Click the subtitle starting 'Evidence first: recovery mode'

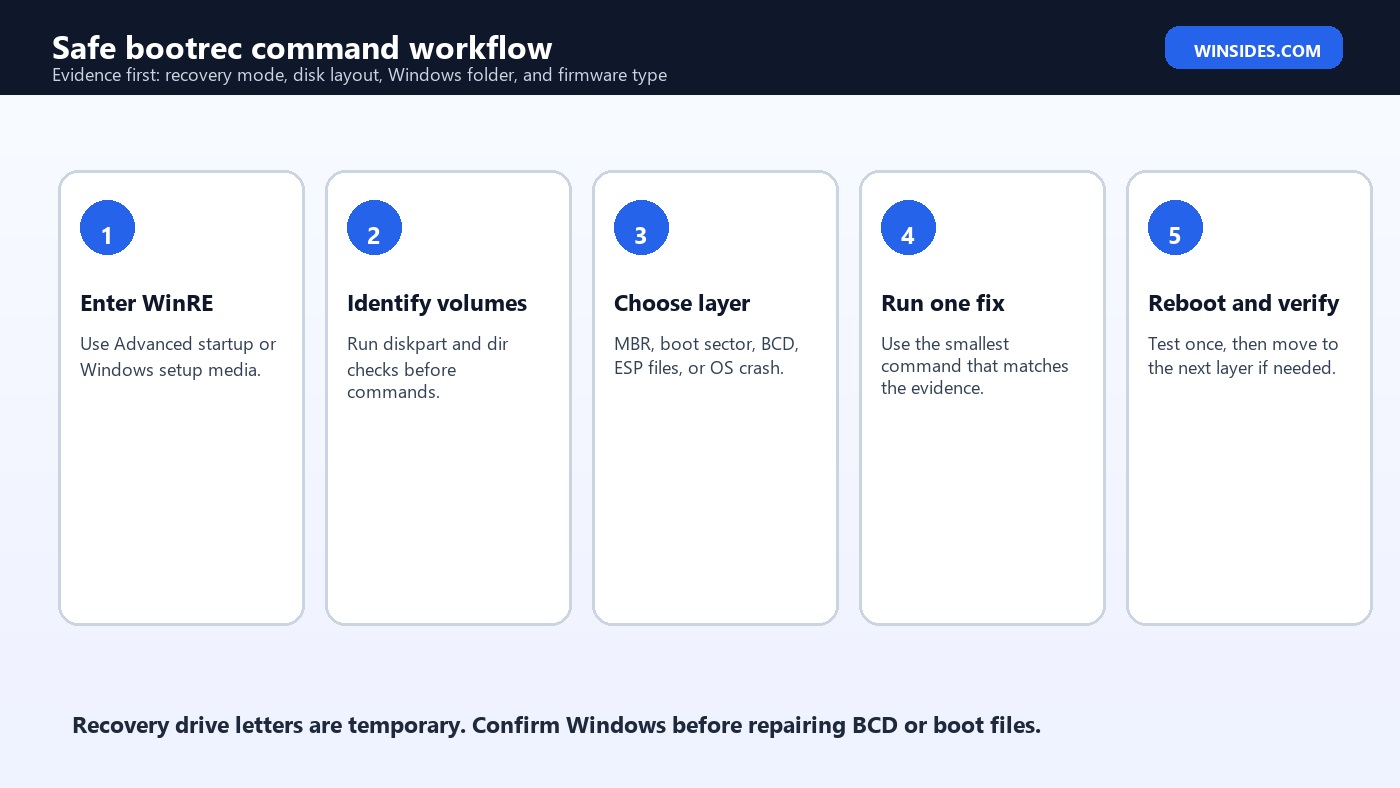tap(359, 75)
